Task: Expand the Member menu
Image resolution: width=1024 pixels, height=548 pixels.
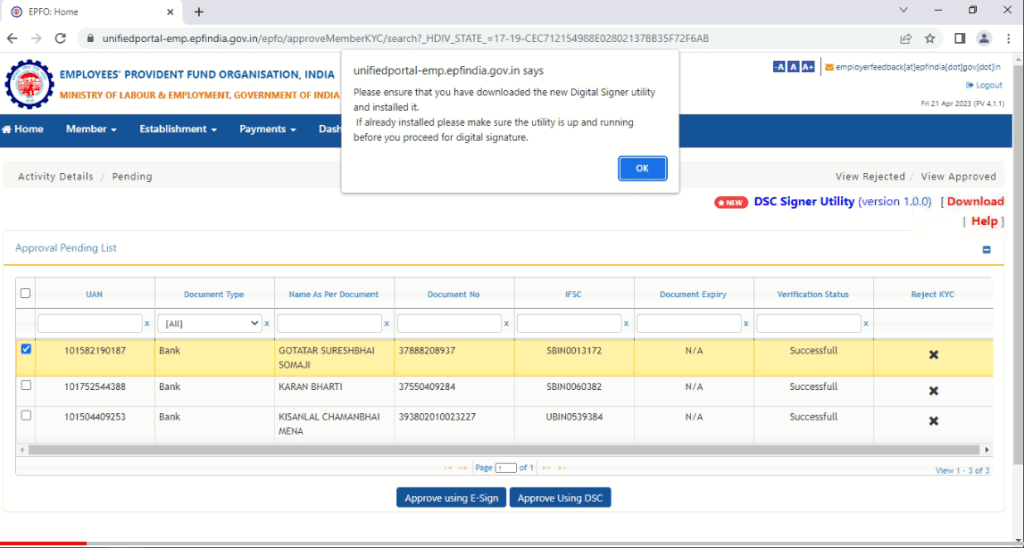Action: [91, 129]
